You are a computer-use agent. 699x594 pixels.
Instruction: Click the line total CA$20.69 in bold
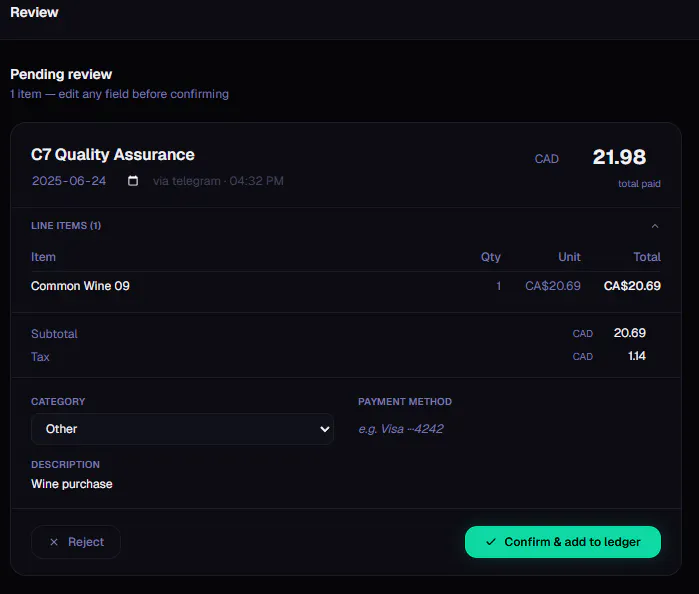click(x=632, y=286)
